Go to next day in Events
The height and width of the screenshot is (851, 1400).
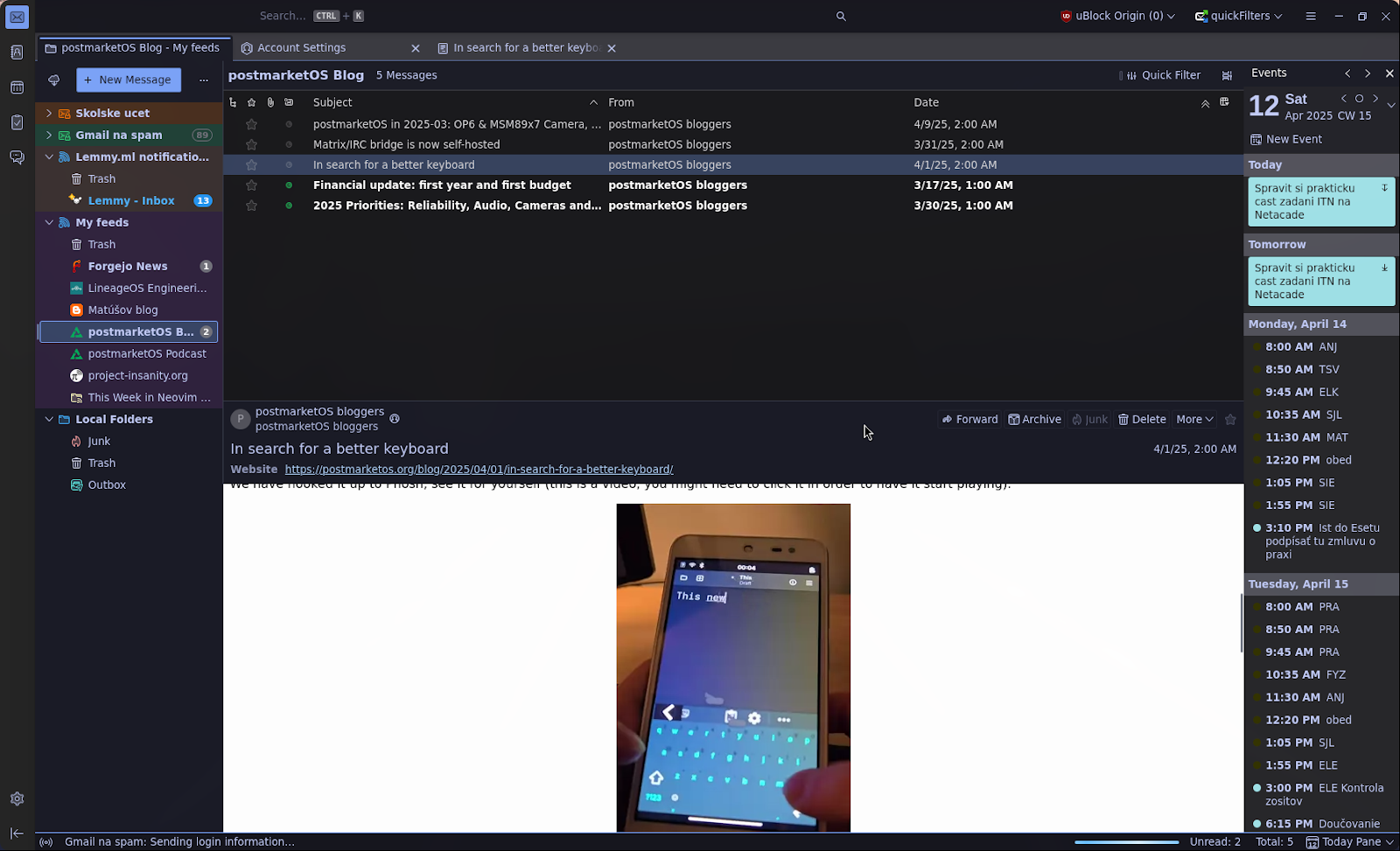[1375, 99]
